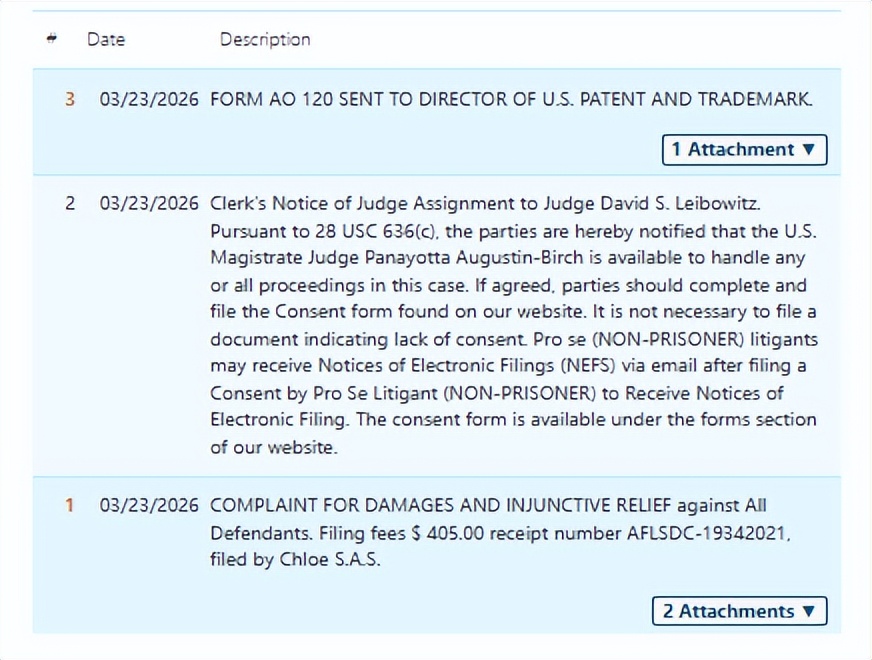Image resolution: width=872 pixels, height=660 pixels.
Task: Click the date of entry 3
Action: coord(149,100)
